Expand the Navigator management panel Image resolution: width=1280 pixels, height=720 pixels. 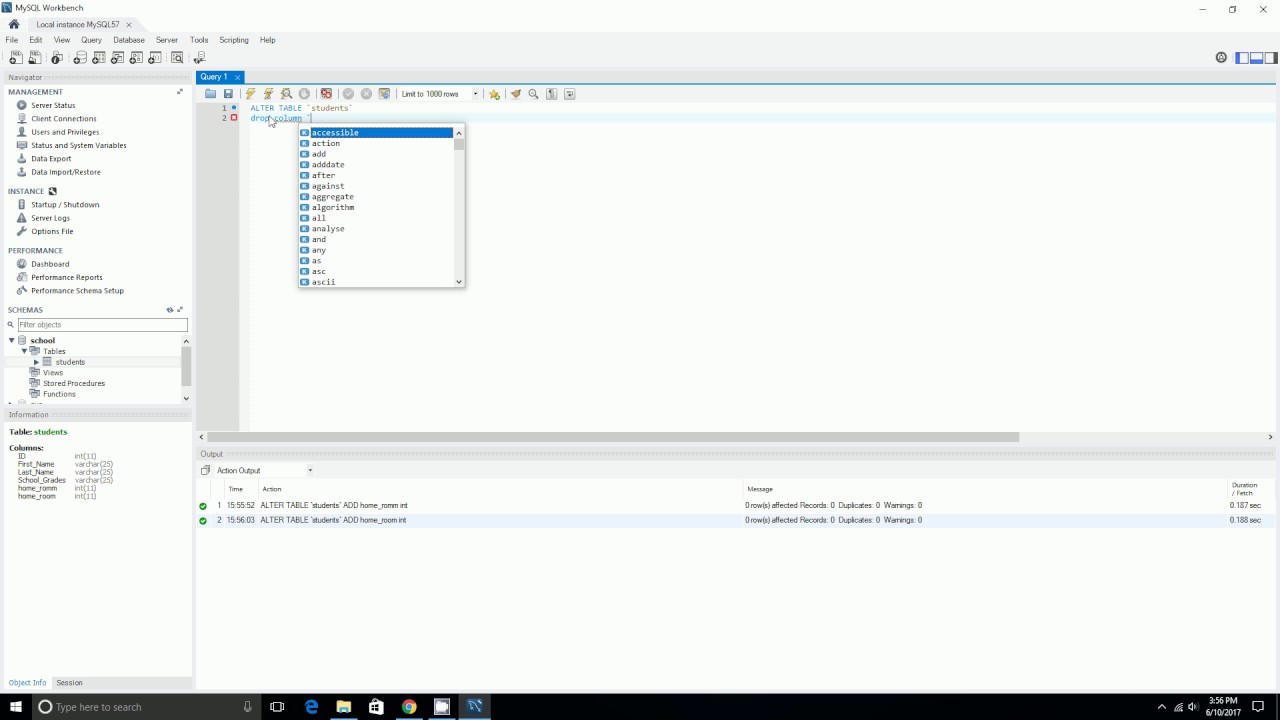pyautogui.click(x=180, y=92)
